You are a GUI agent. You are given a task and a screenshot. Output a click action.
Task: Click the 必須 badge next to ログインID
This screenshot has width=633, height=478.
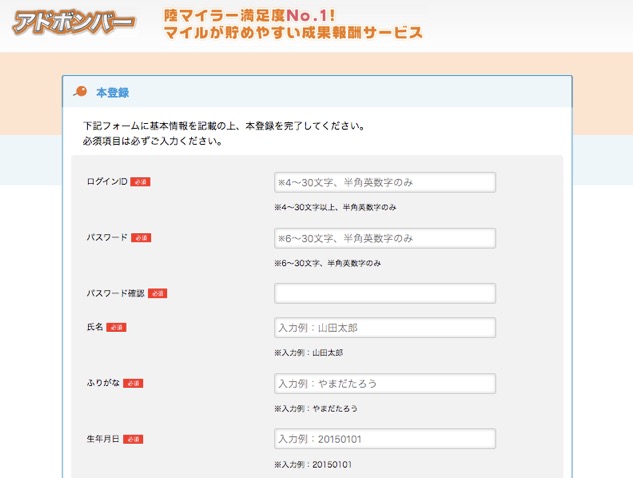(x=141, y=182)
